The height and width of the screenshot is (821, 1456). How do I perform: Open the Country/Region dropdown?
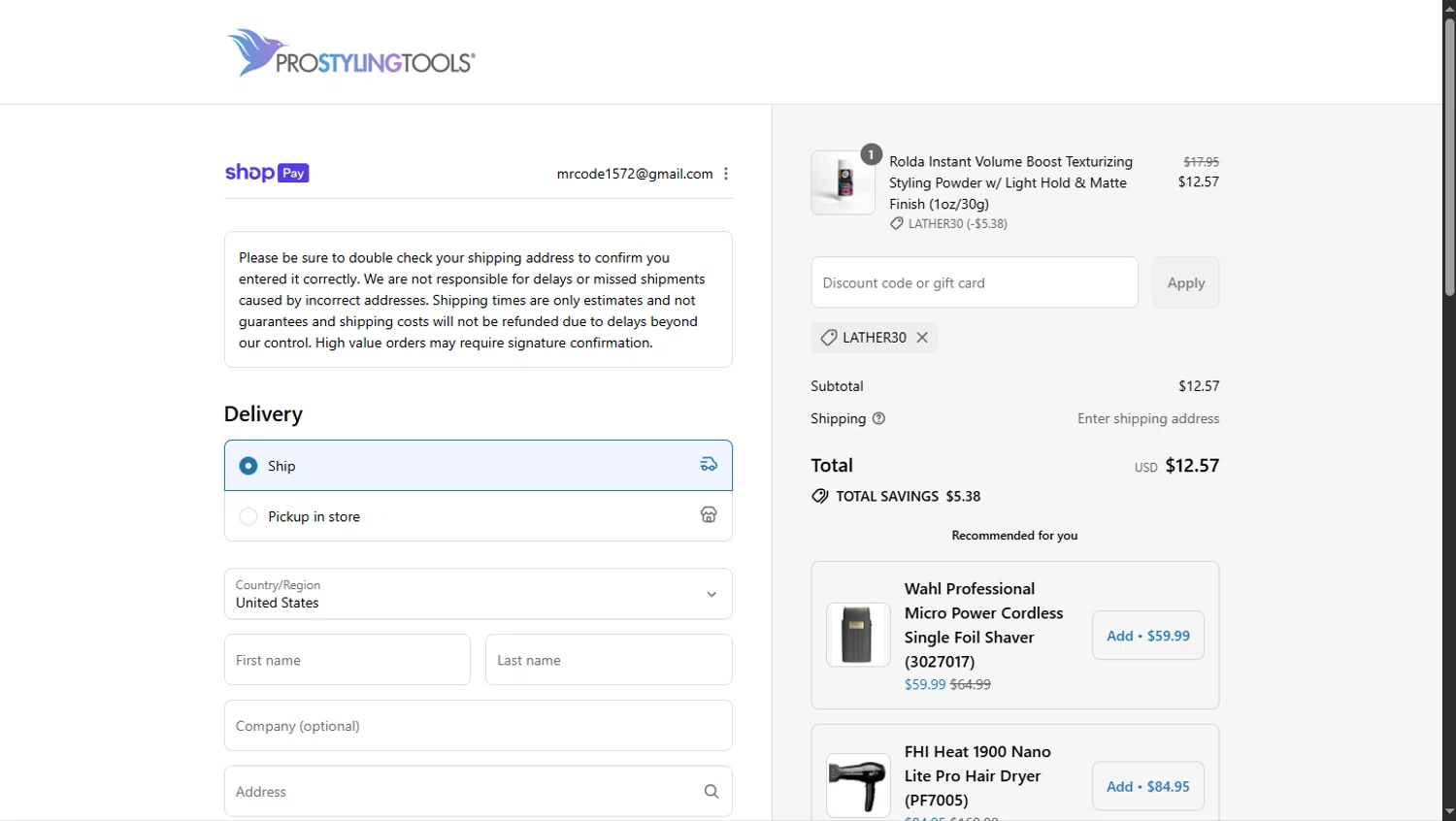pos(479,594)
